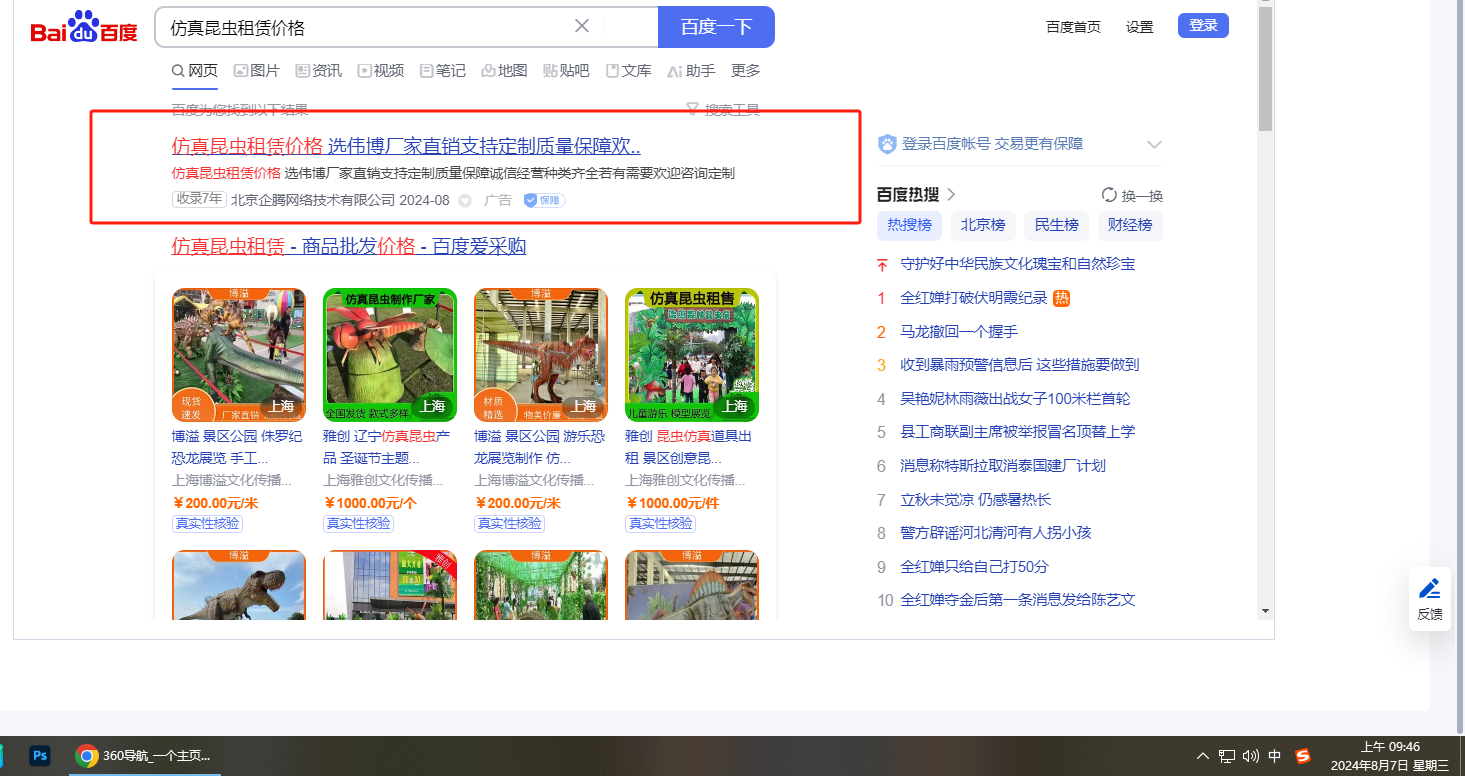Open product link 博溢 景区公园 游乐恐龙展览制作

pos(541,447)
